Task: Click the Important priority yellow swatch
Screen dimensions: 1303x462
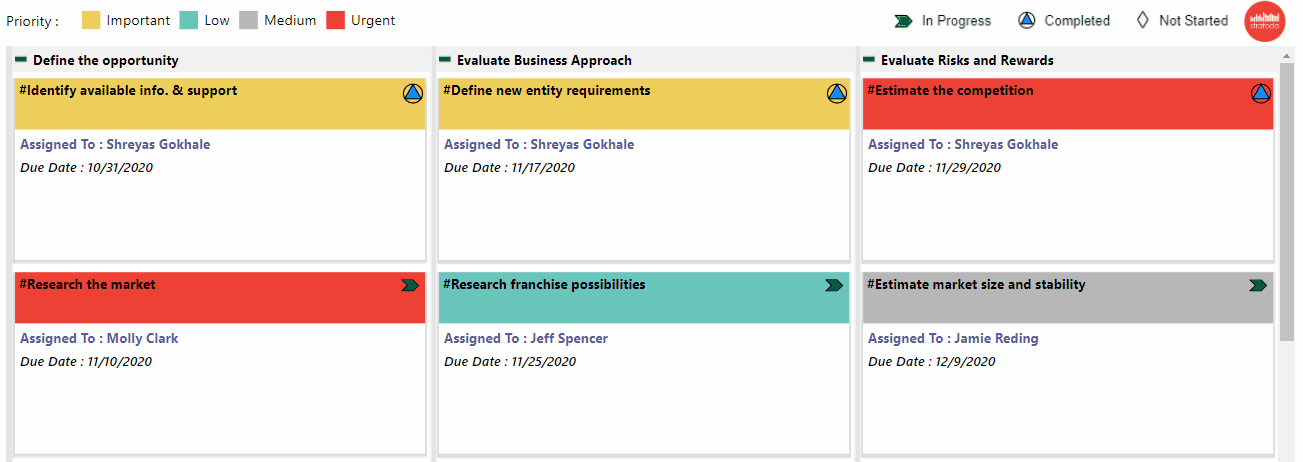Action: pyautogui.click(x=91, y=20)
